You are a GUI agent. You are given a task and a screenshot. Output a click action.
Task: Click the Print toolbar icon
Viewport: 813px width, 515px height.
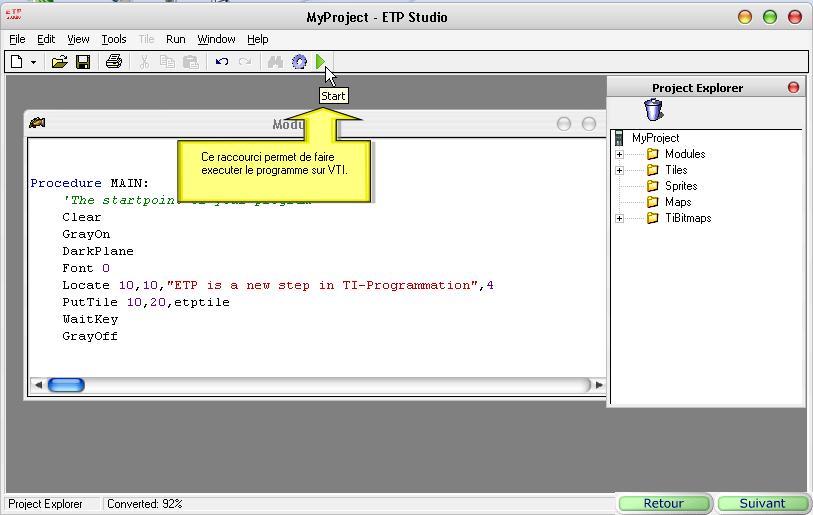point(114,62)
